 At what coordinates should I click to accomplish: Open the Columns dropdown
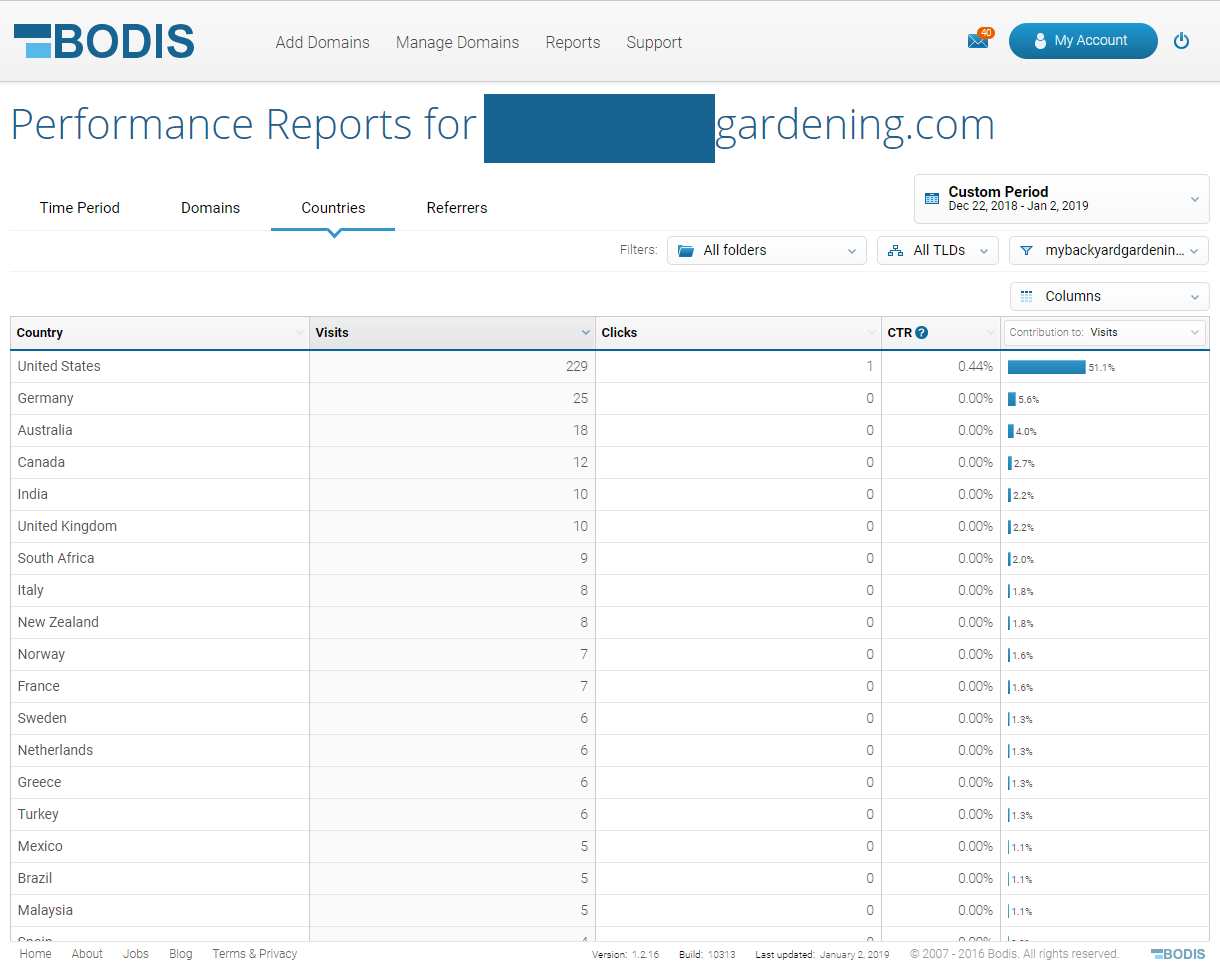[1110, 297]
